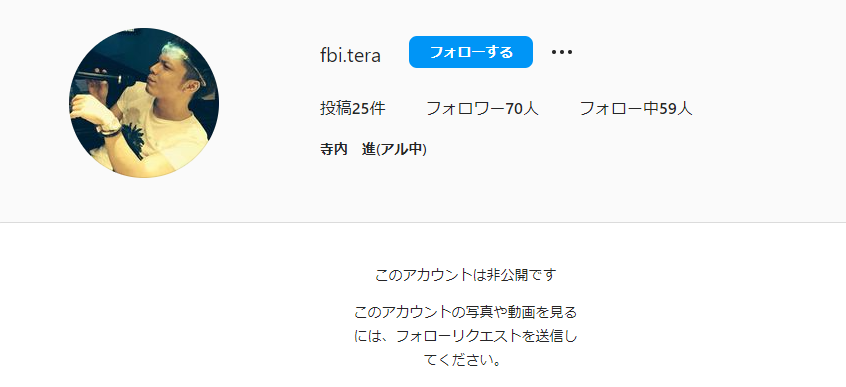Click the word 投稿 in the stats row
The height and width of the screenshot is (387, 846).
(x=336, y=108)
